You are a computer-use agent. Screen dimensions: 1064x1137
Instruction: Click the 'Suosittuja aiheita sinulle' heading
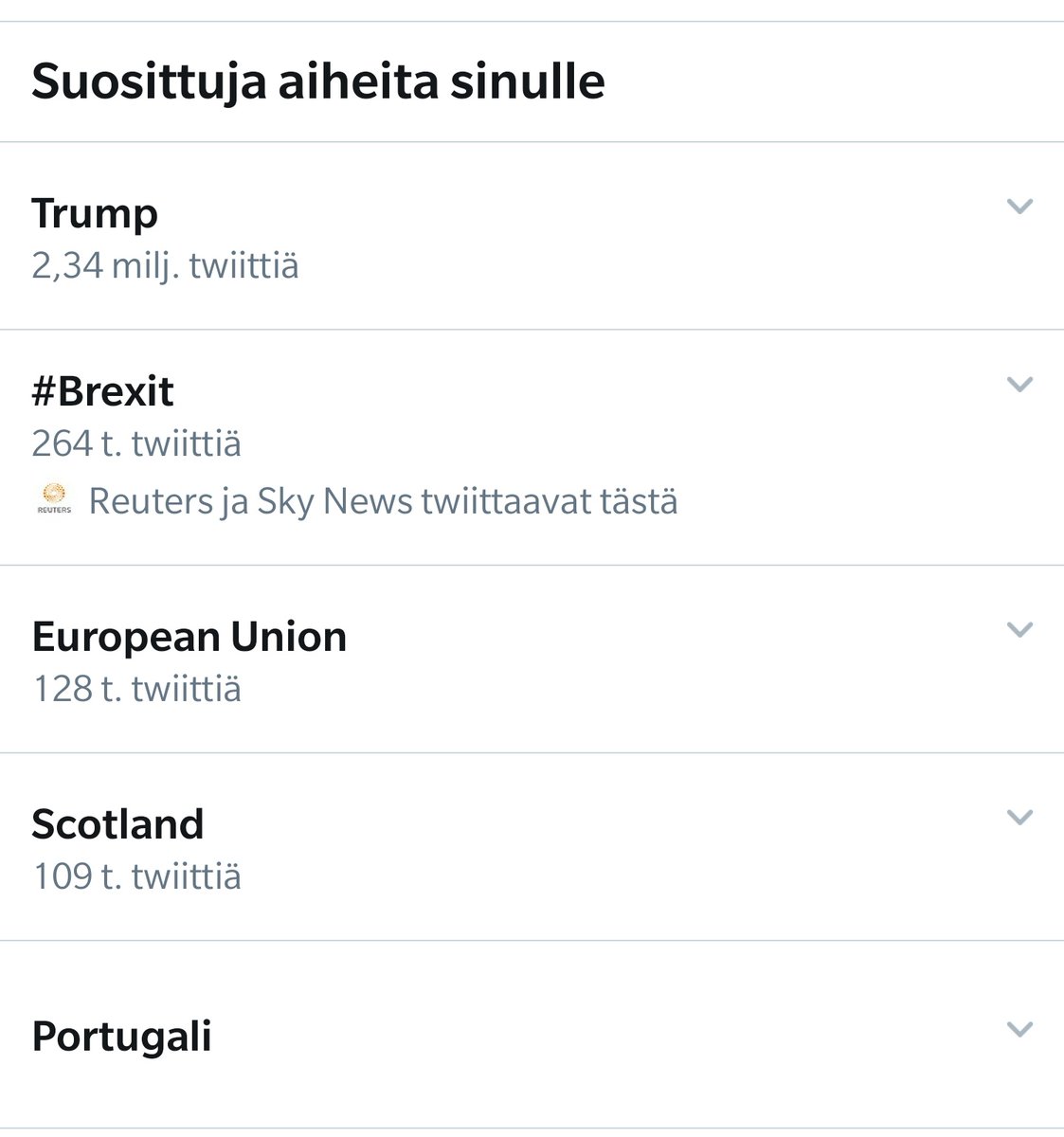click(x=318, y=81)
